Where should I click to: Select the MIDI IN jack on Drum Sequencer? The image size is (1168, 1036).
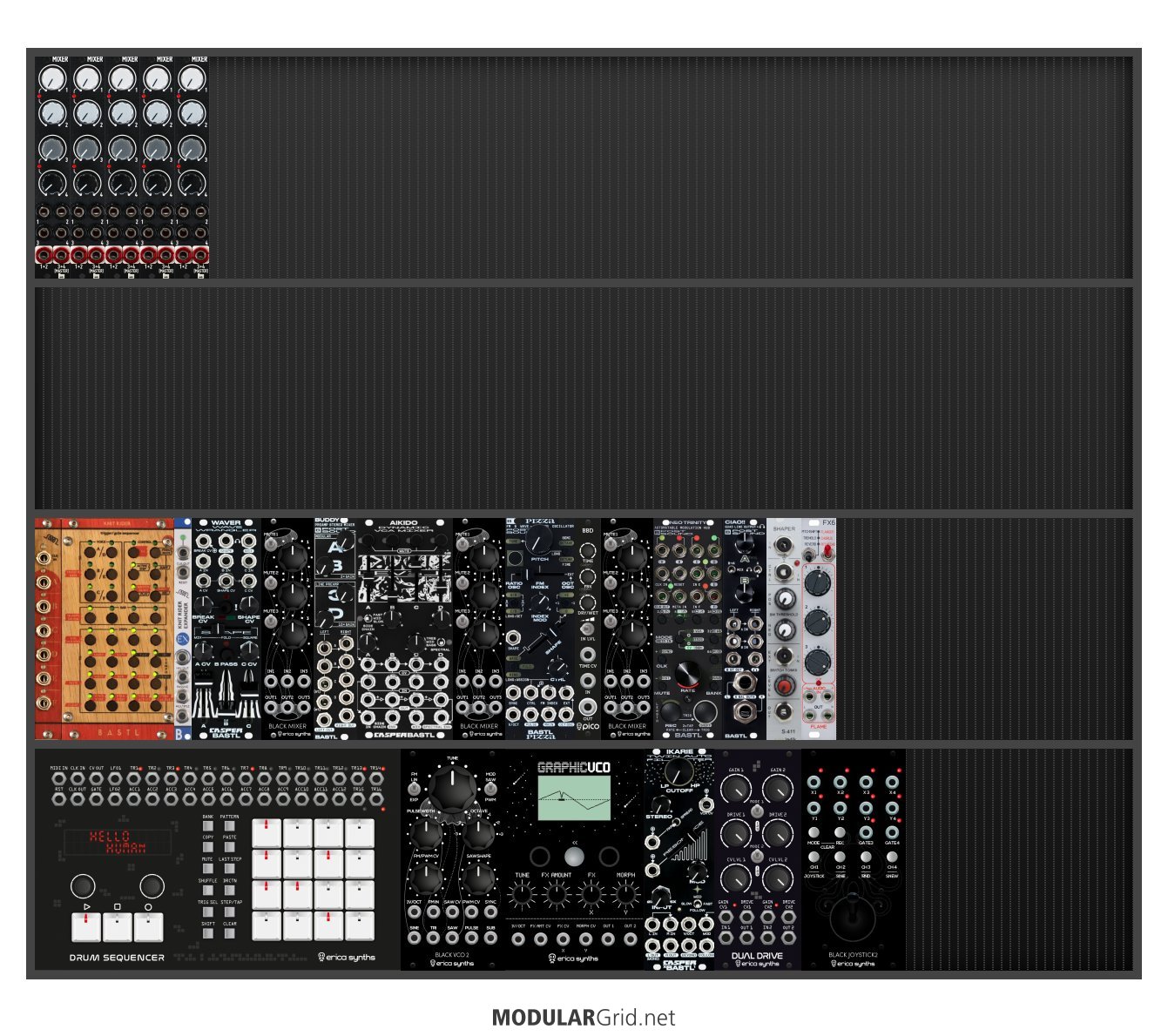coord(58,778)
